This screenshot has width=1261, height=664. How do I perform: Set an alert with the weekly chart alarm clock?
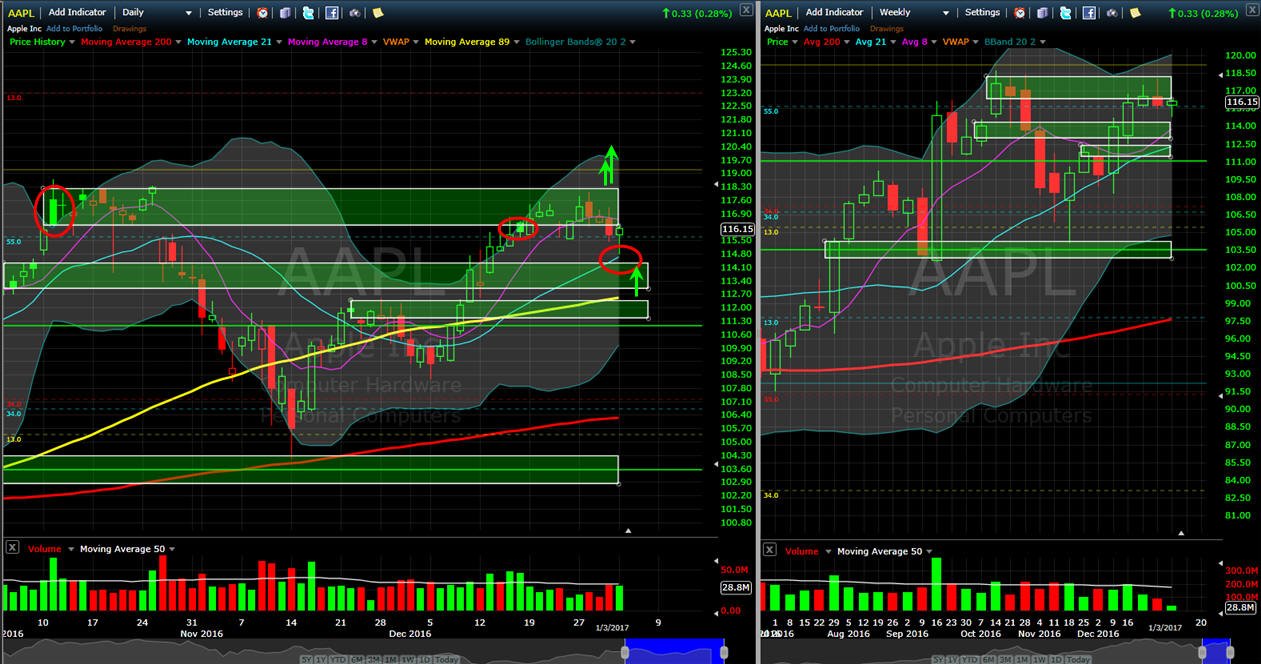tap(1019, 13)
